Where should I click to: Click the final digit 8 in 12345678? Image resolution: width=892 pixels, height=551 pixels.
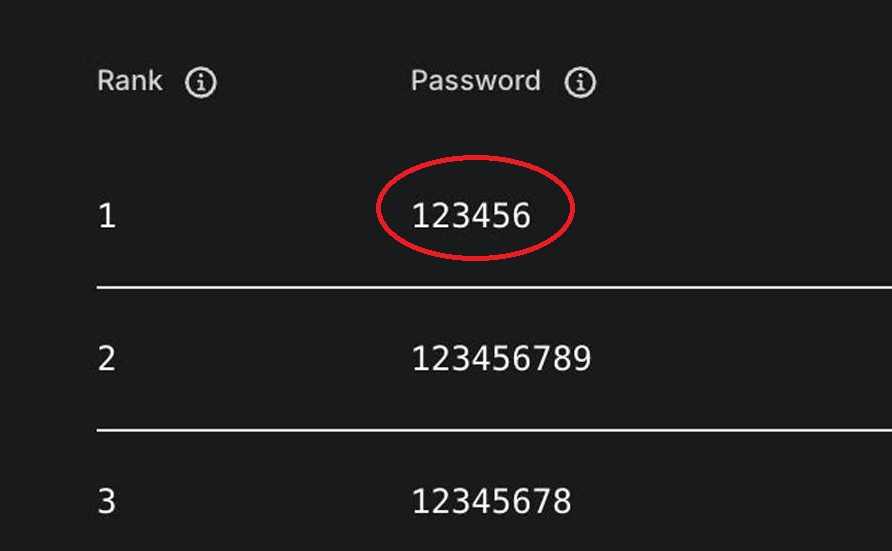click(561, 501)
